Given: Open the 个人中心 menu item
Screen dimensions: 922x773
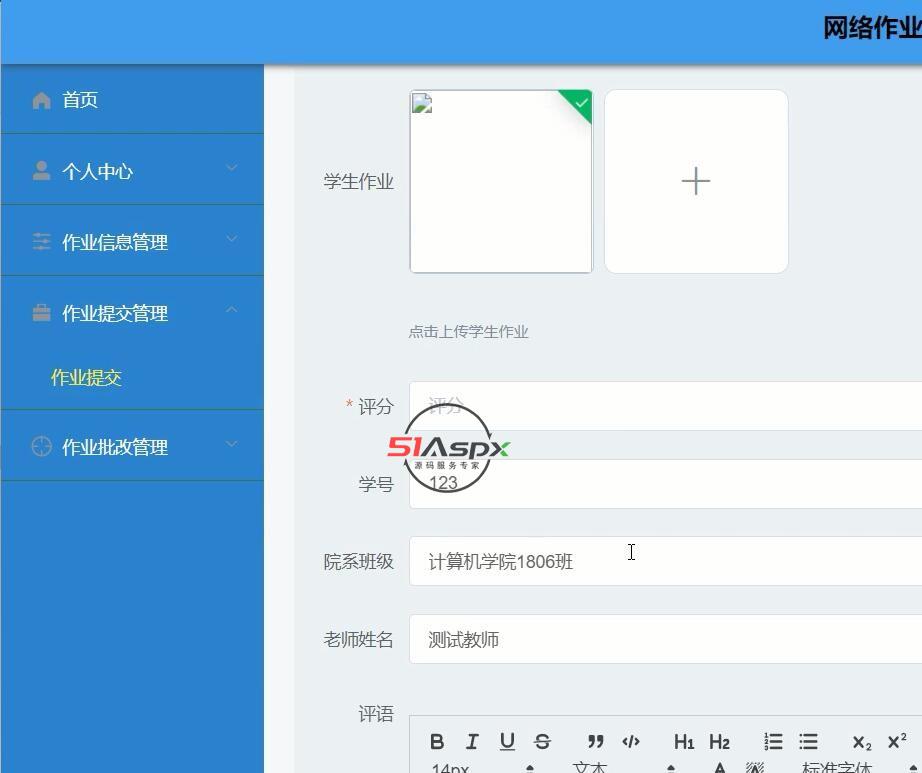Looking at the screenshot, I should pos(132,170).
